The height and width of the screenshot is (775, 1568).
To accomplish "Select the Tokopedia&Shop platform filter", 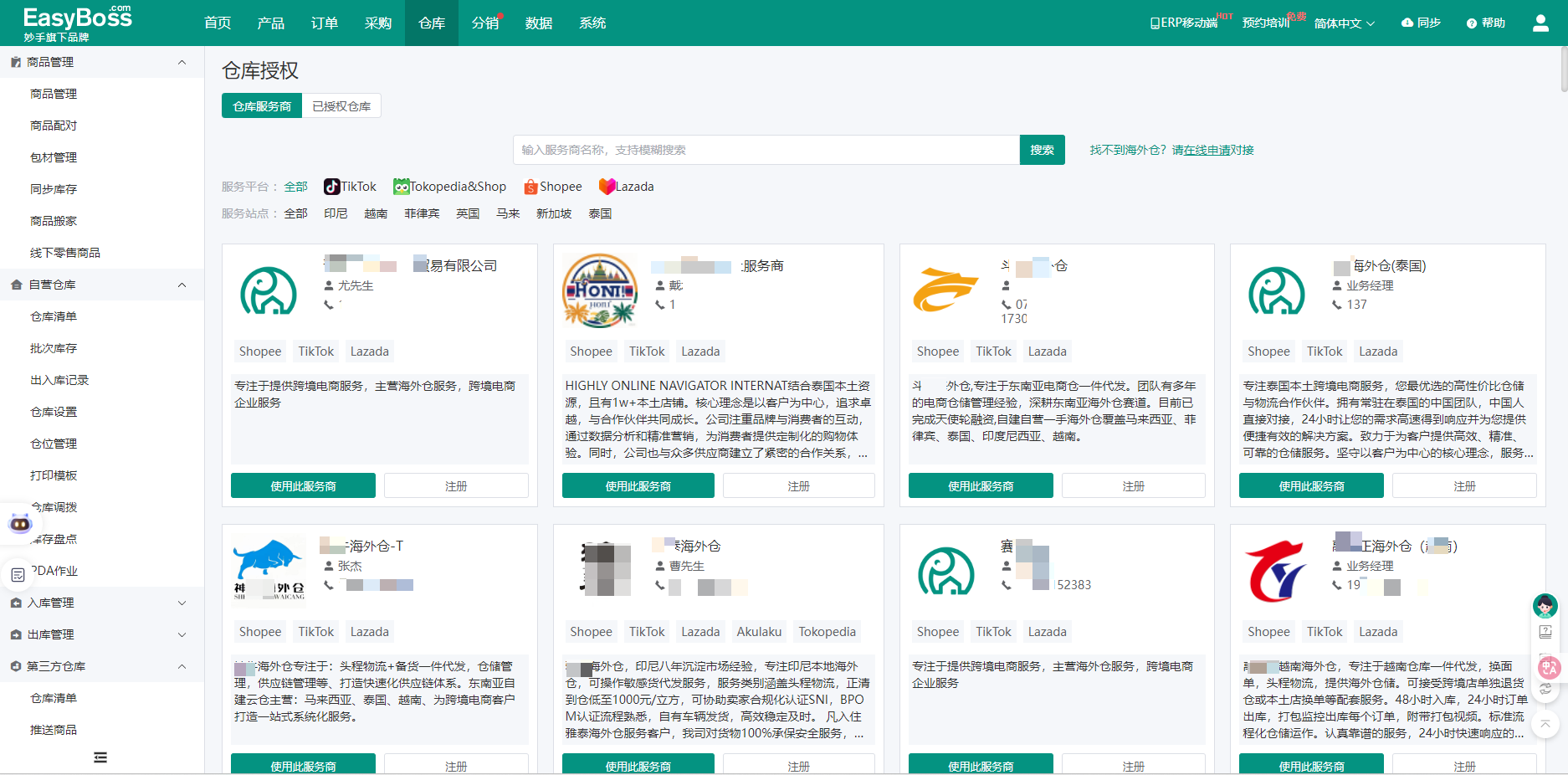I will pos(401,187).
